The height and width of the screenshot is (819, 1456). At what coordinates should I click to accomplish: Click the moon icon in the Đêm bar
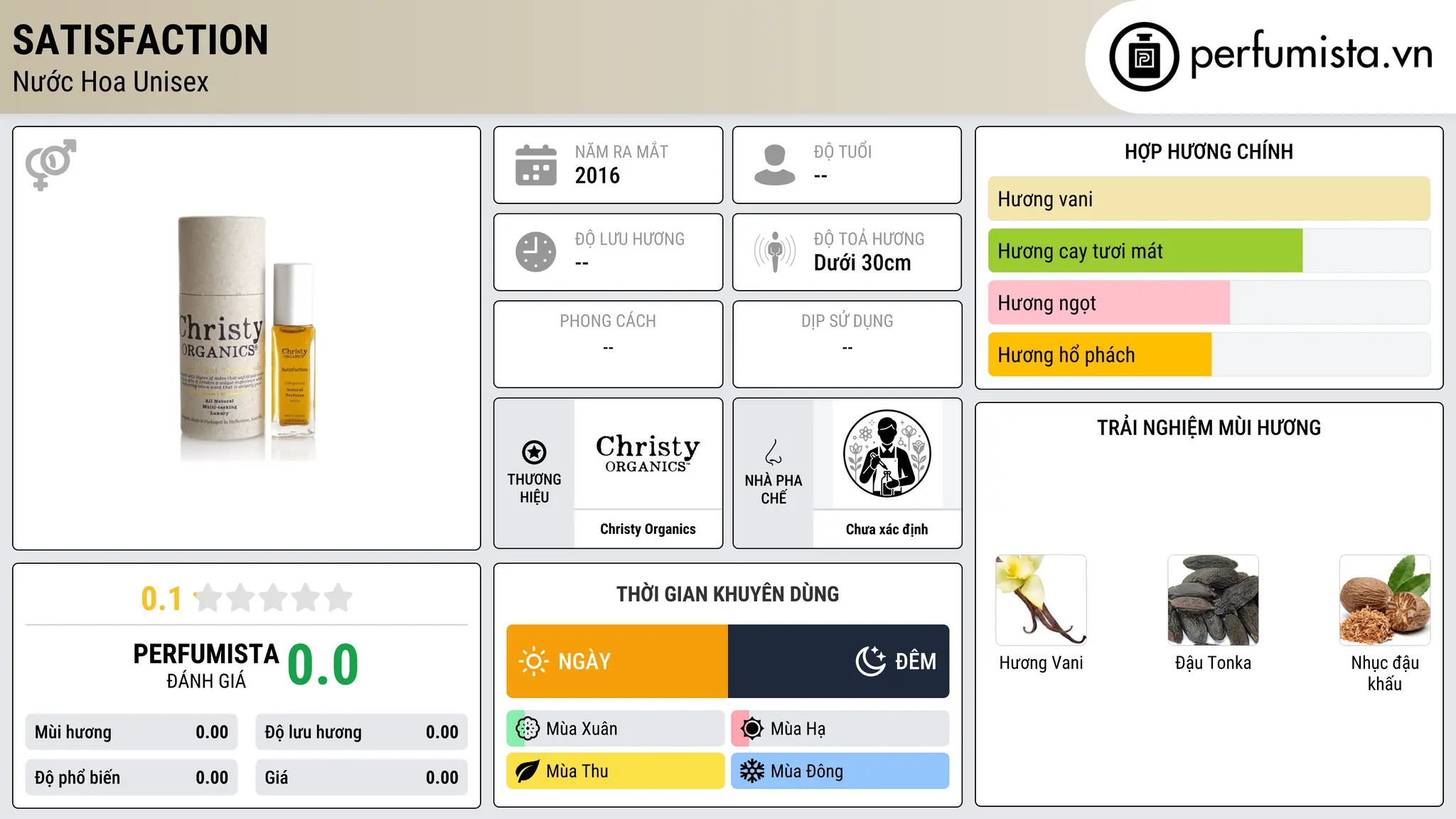[x=870, y=661]
